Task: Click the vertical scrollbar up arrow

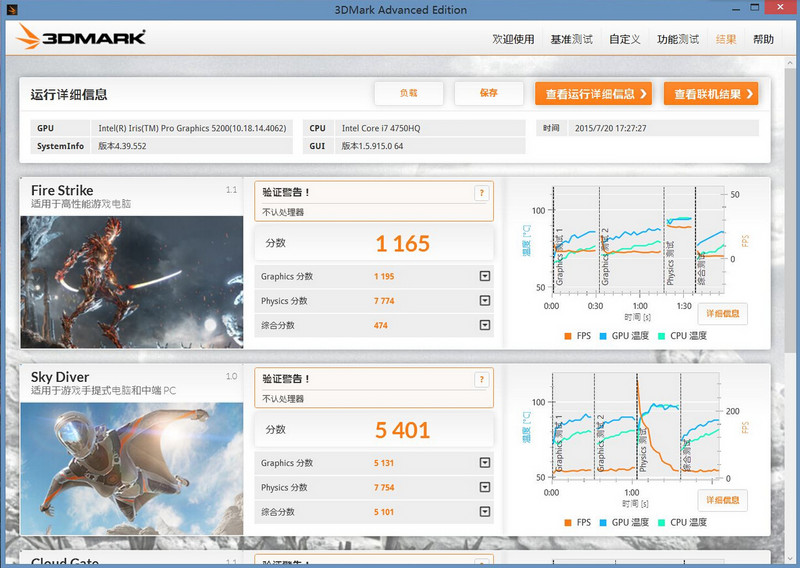Action: 790,63
